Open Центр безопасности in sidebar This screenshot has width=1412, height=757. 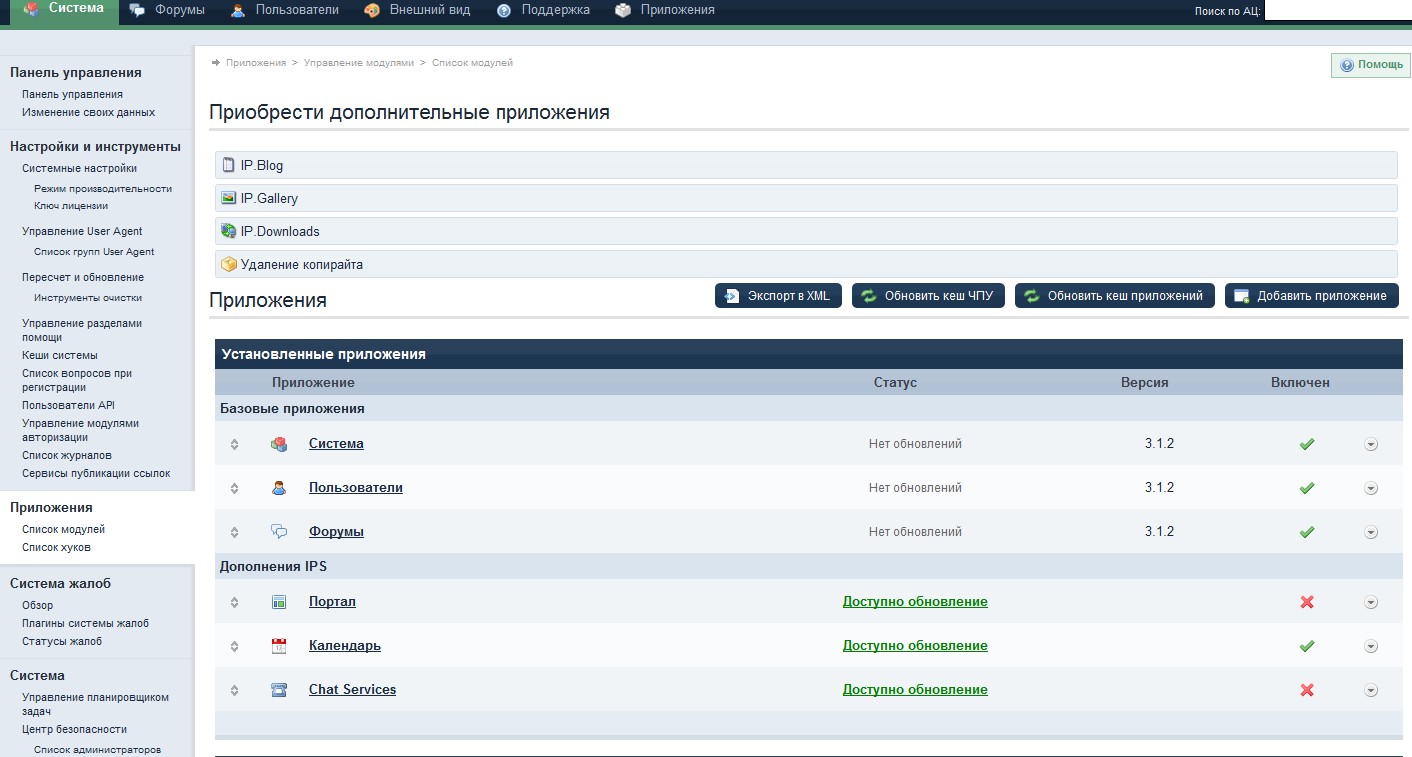(74, 729)
